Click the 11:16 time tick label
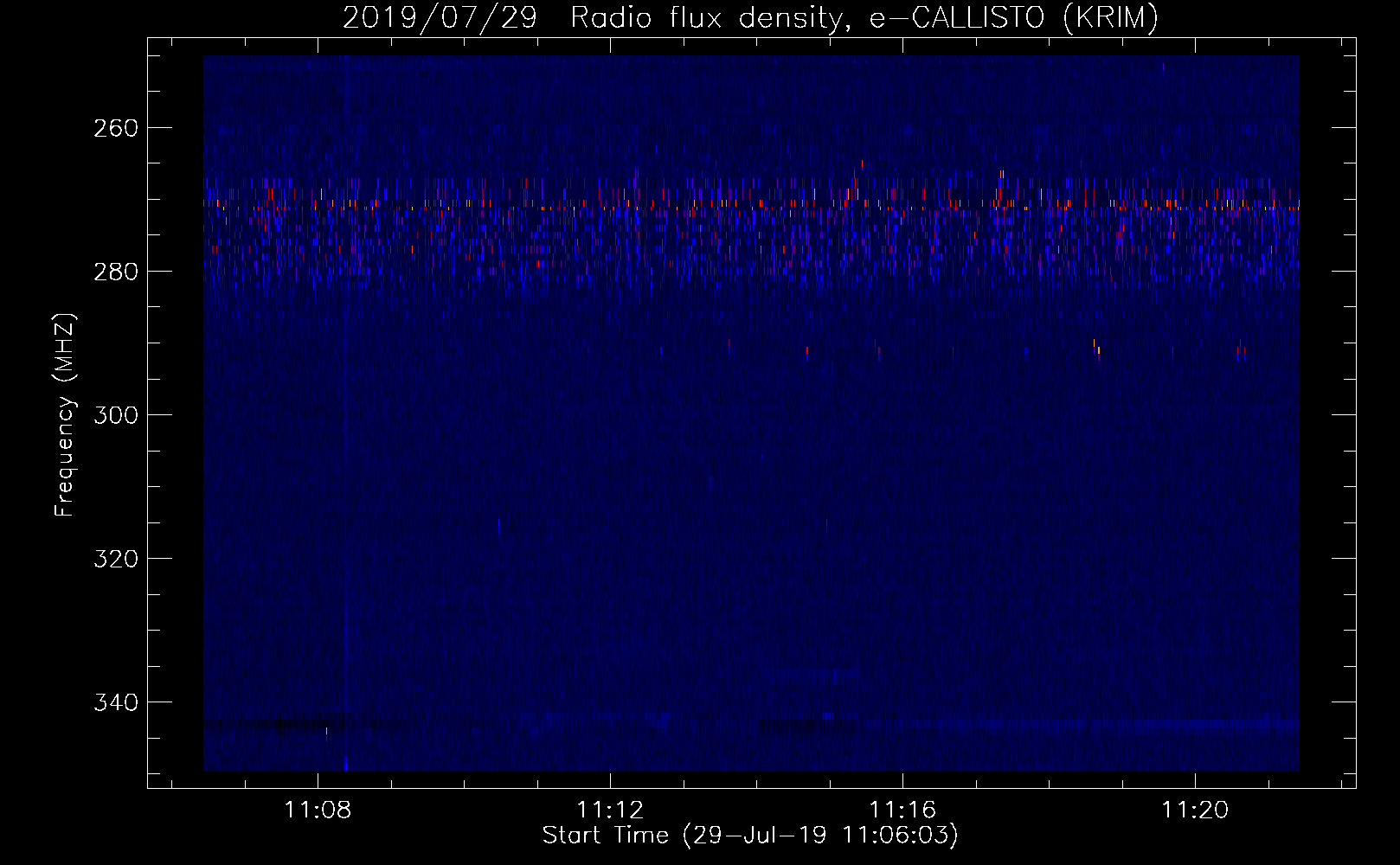This screenshot has height=865, width=1400. 902,810
